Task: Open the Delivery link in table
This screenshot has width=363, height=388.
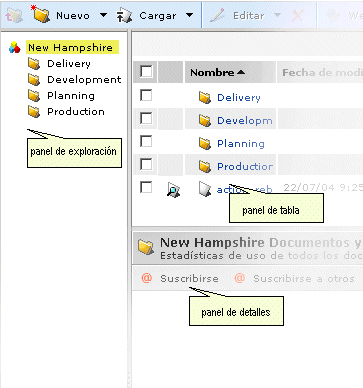Action: point(239,98)
